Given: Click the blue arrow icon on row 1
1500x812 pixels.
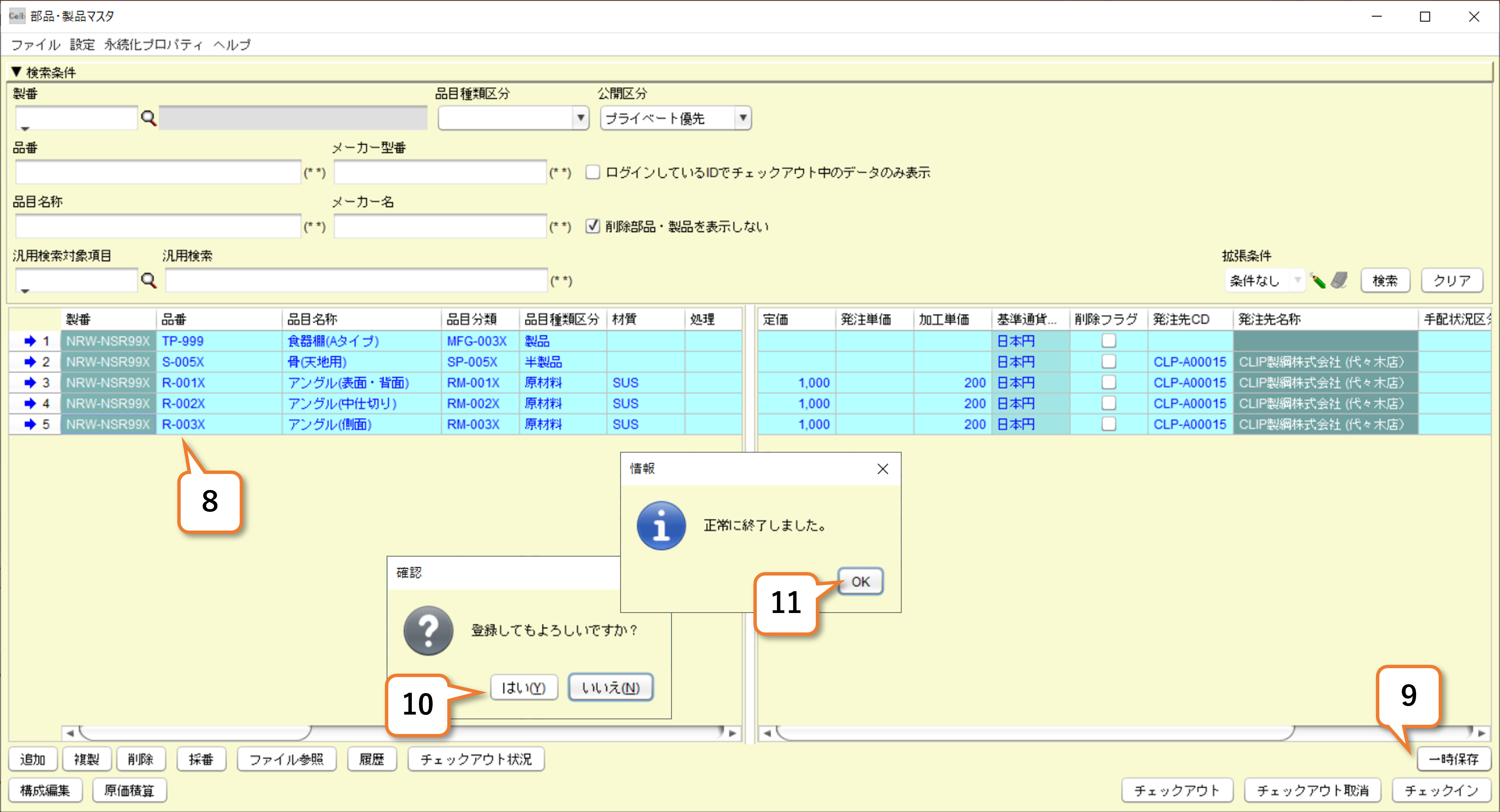Looking at the screenshot, I should pos(30,341).
